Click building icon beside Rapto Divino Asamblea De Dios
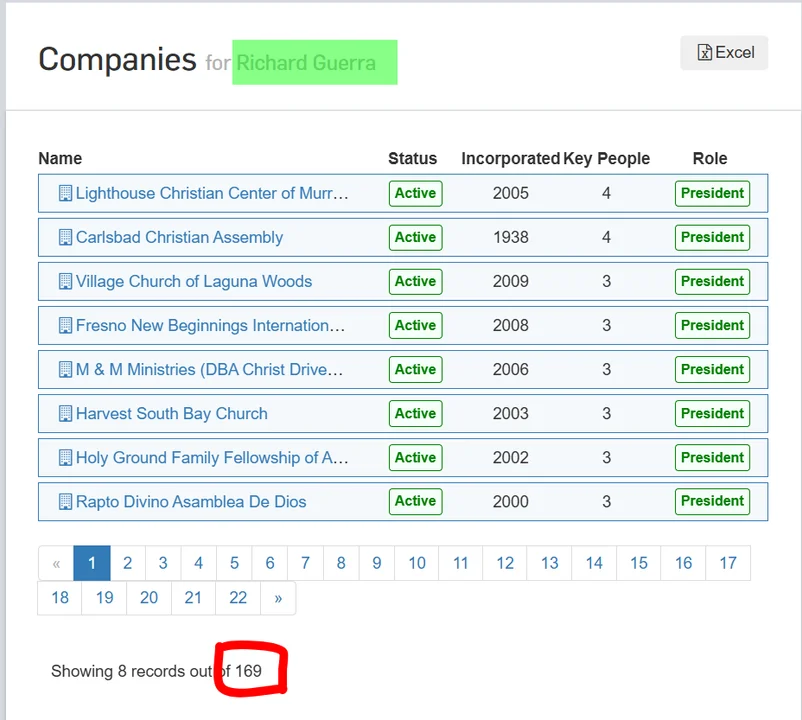 66,501
